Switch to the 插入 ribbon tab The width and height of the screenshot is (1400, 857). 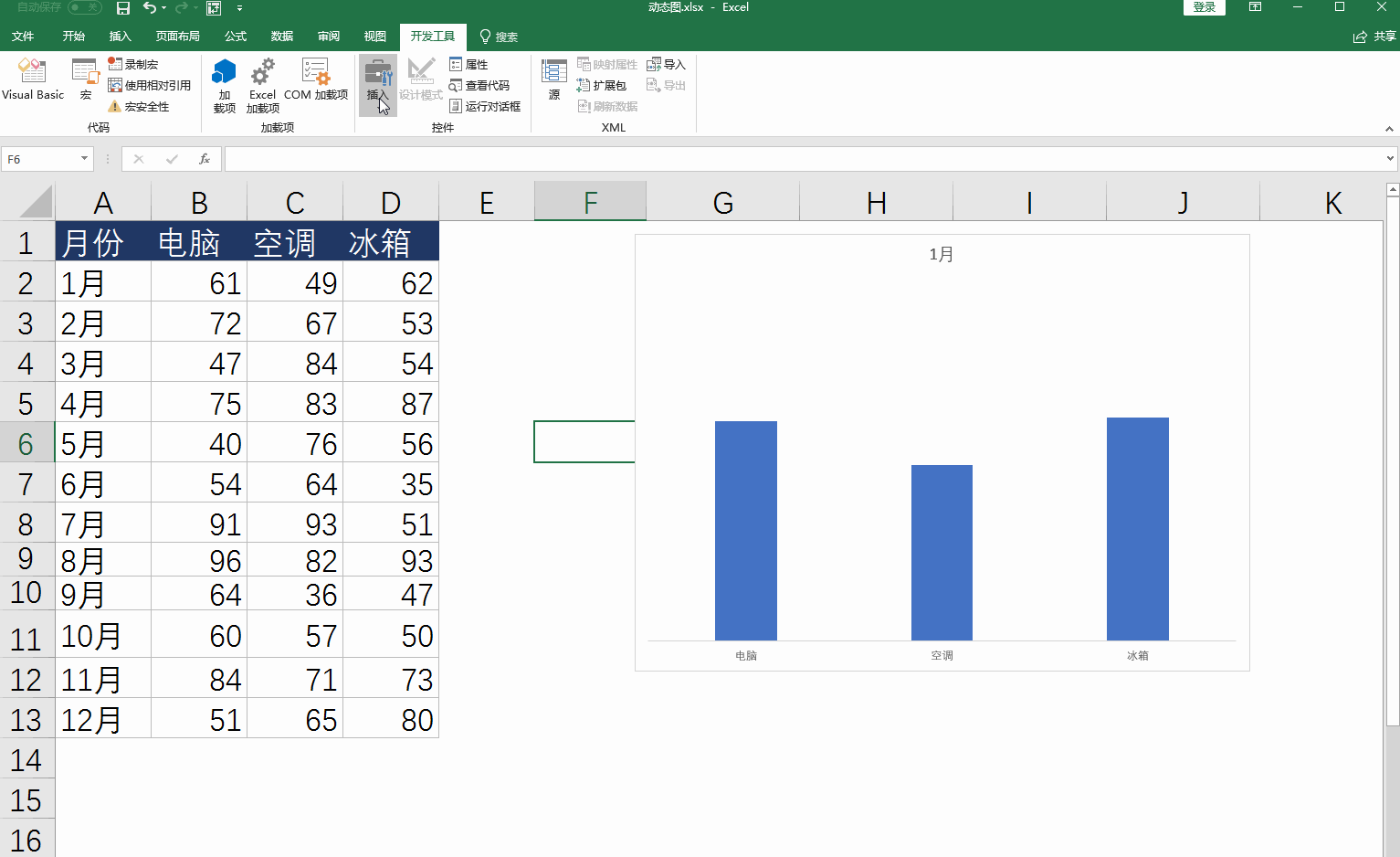pos(121,37)
